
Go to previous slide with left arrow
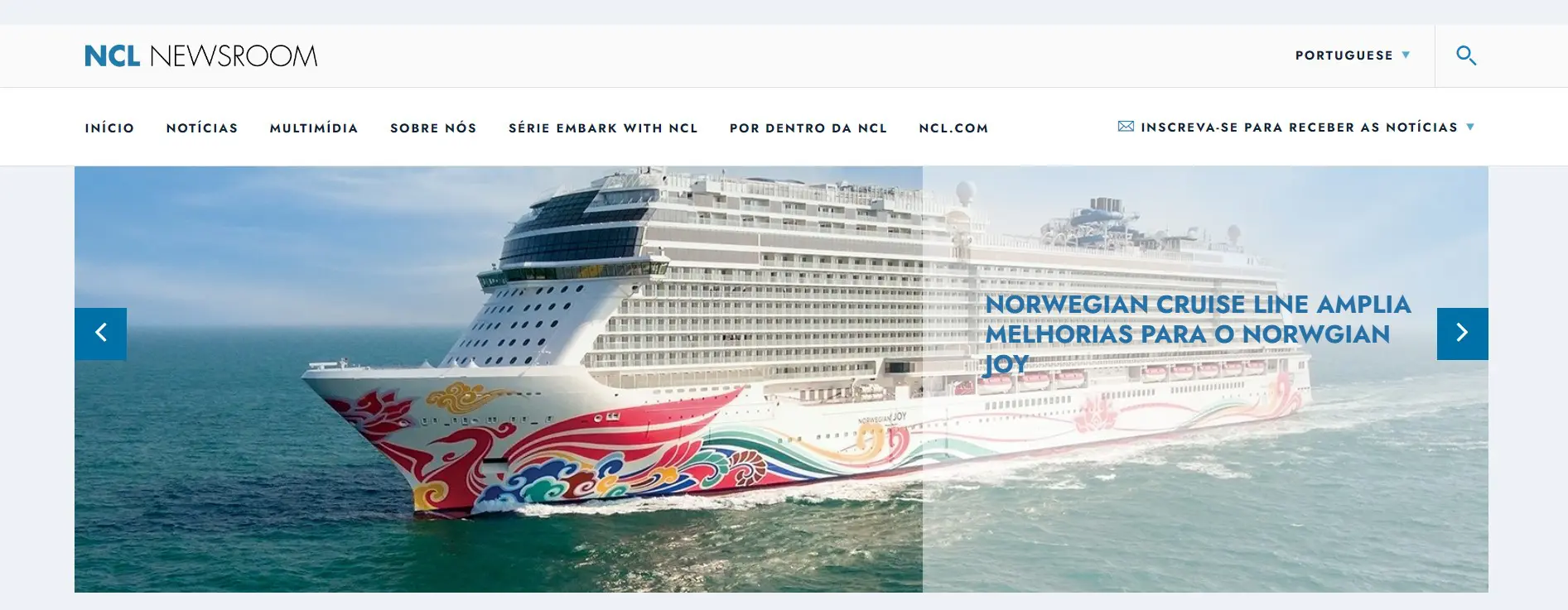coord(100,334)
